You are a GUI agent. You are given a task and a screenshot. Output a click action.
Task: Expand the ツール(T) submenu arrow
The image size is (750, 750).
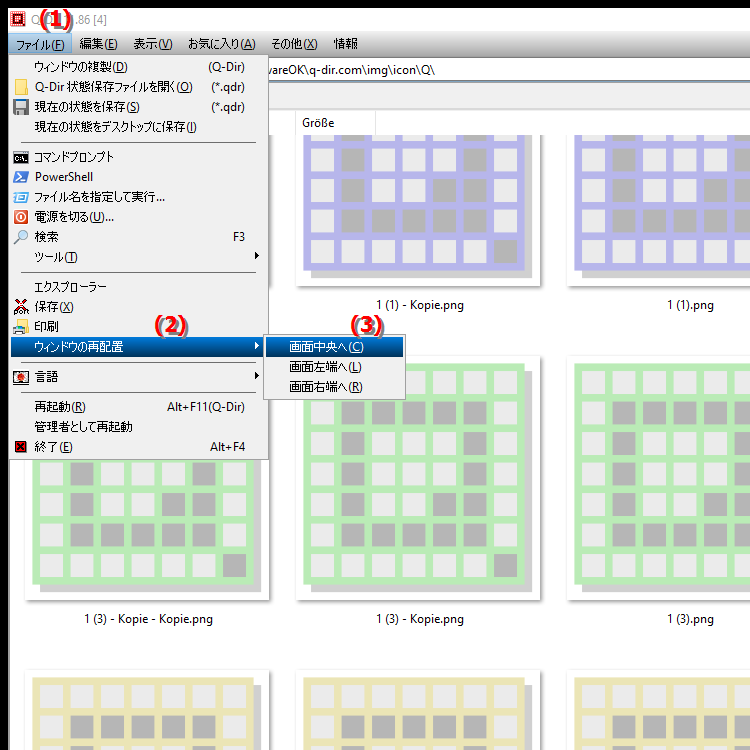(x=257, y=257)
